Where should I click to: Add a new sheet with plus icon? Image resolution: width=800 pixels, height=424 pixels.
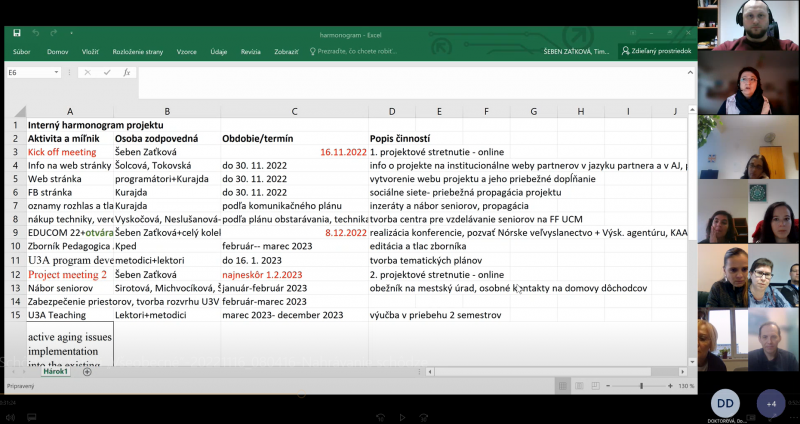[x=87, y=372]
